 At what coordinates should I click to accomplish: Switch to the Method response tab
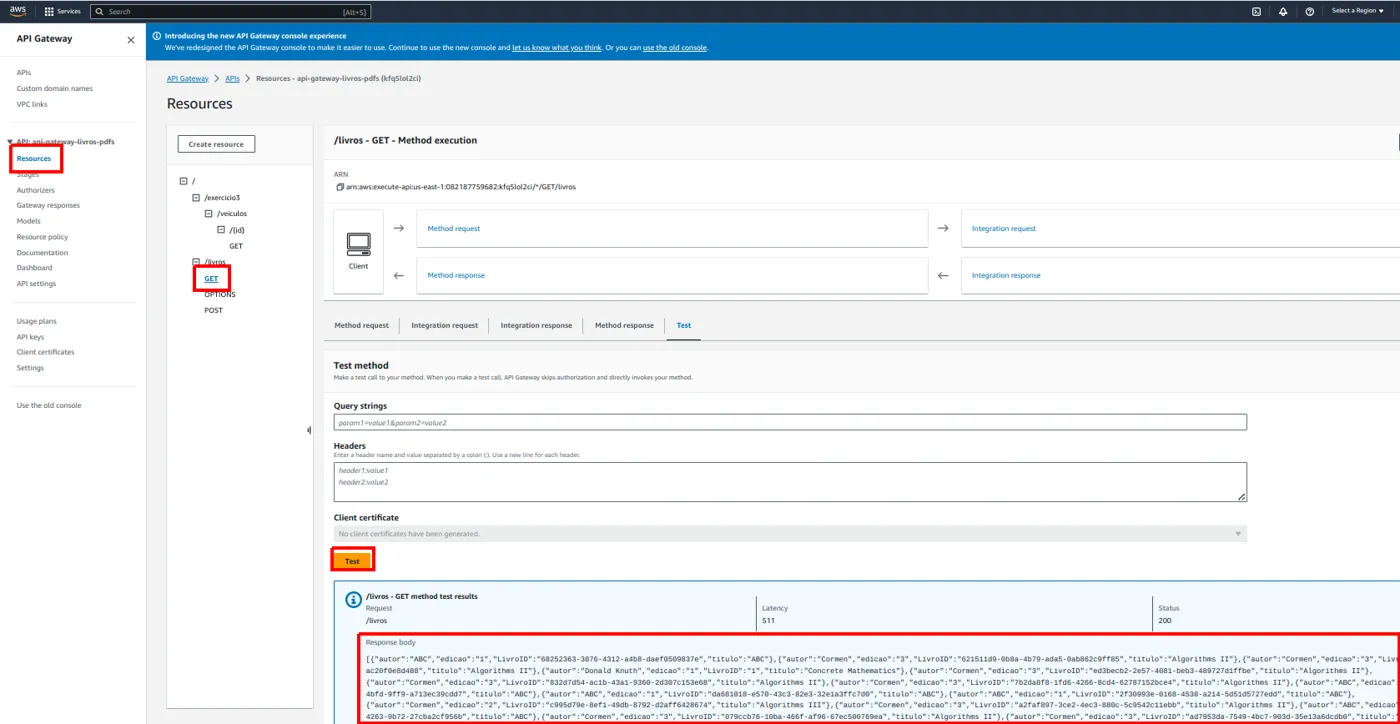[624, 325]
